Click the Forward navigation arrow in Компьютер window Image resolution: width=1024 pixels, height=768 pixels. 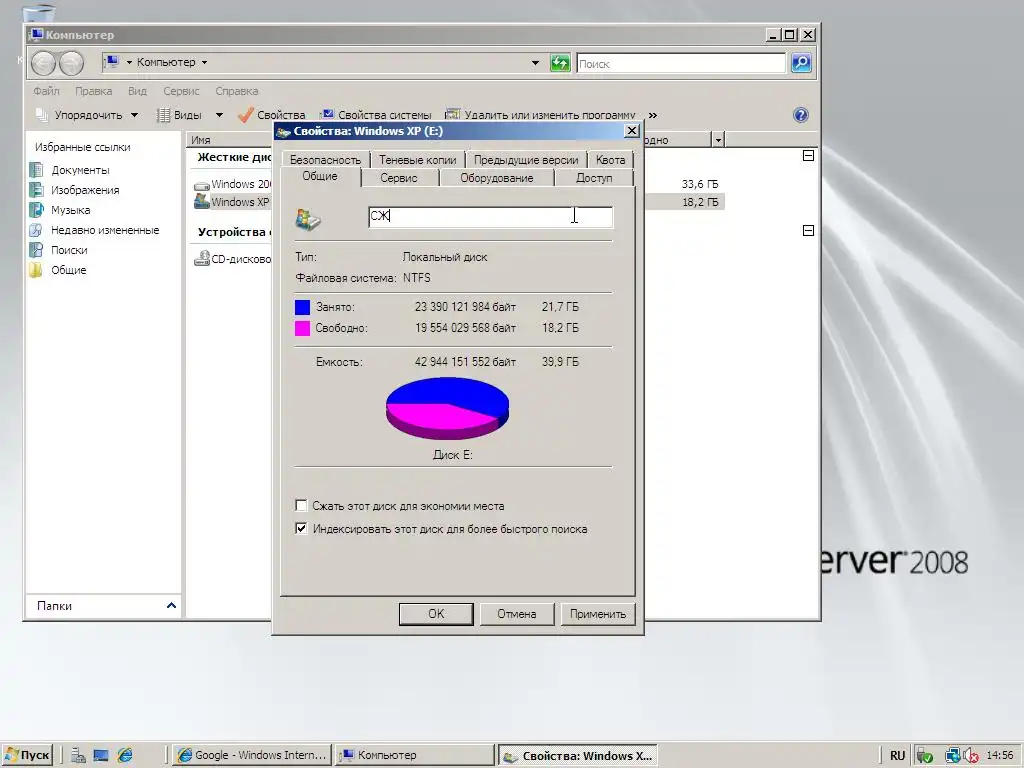point(71,63)
